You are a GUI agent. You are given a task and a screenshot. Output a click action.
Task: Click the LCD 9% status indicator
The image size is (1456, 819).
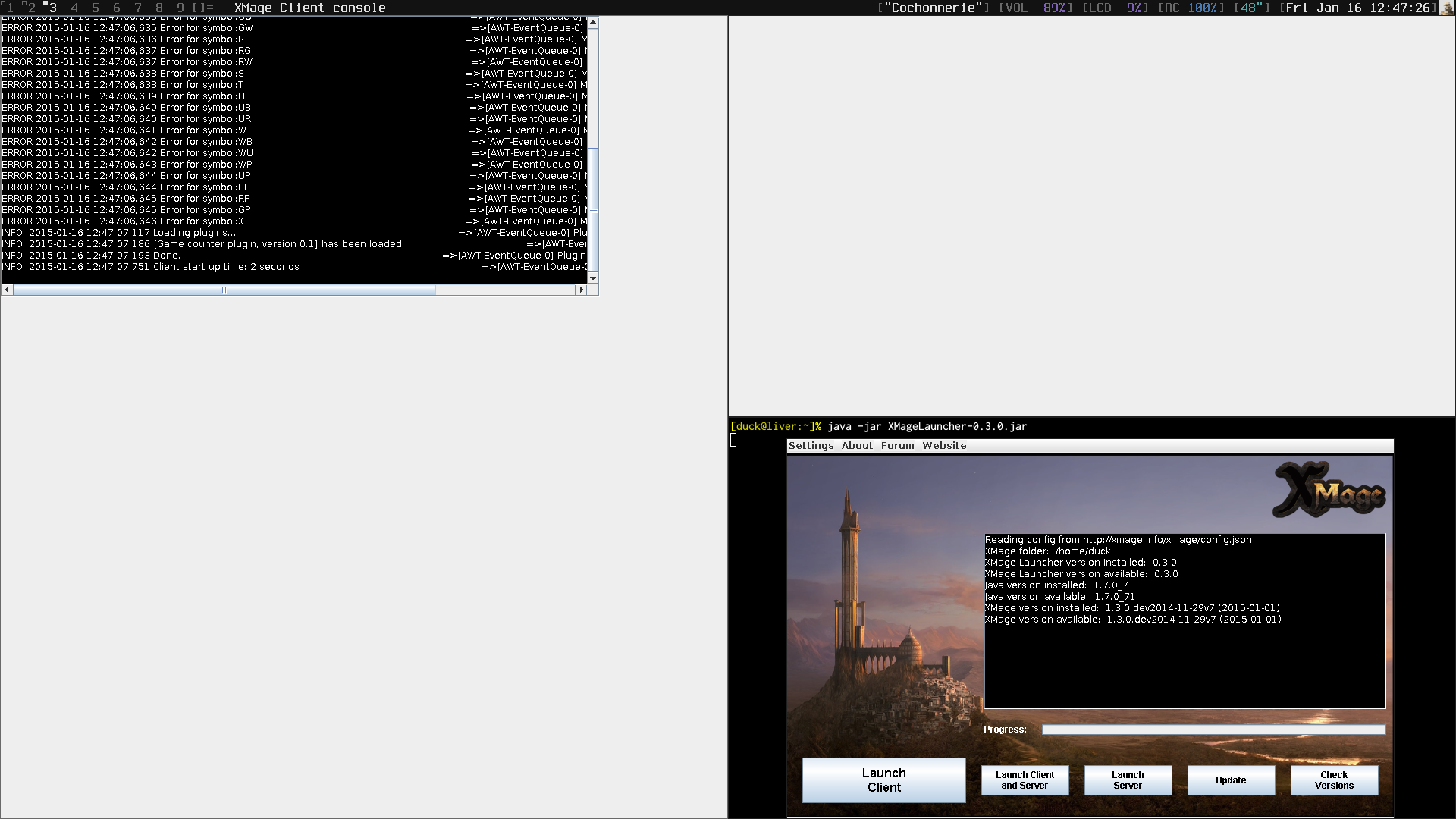pos(1115,8)
